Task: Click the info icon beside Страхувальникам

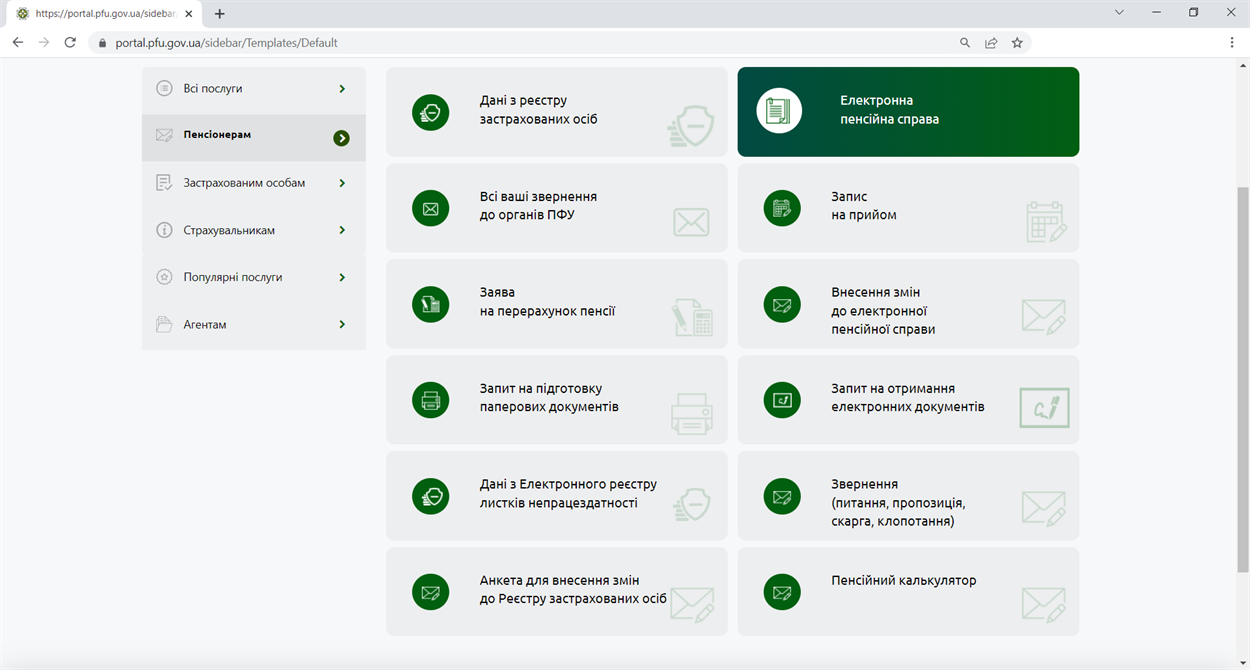Action: (x=164, y=230)
